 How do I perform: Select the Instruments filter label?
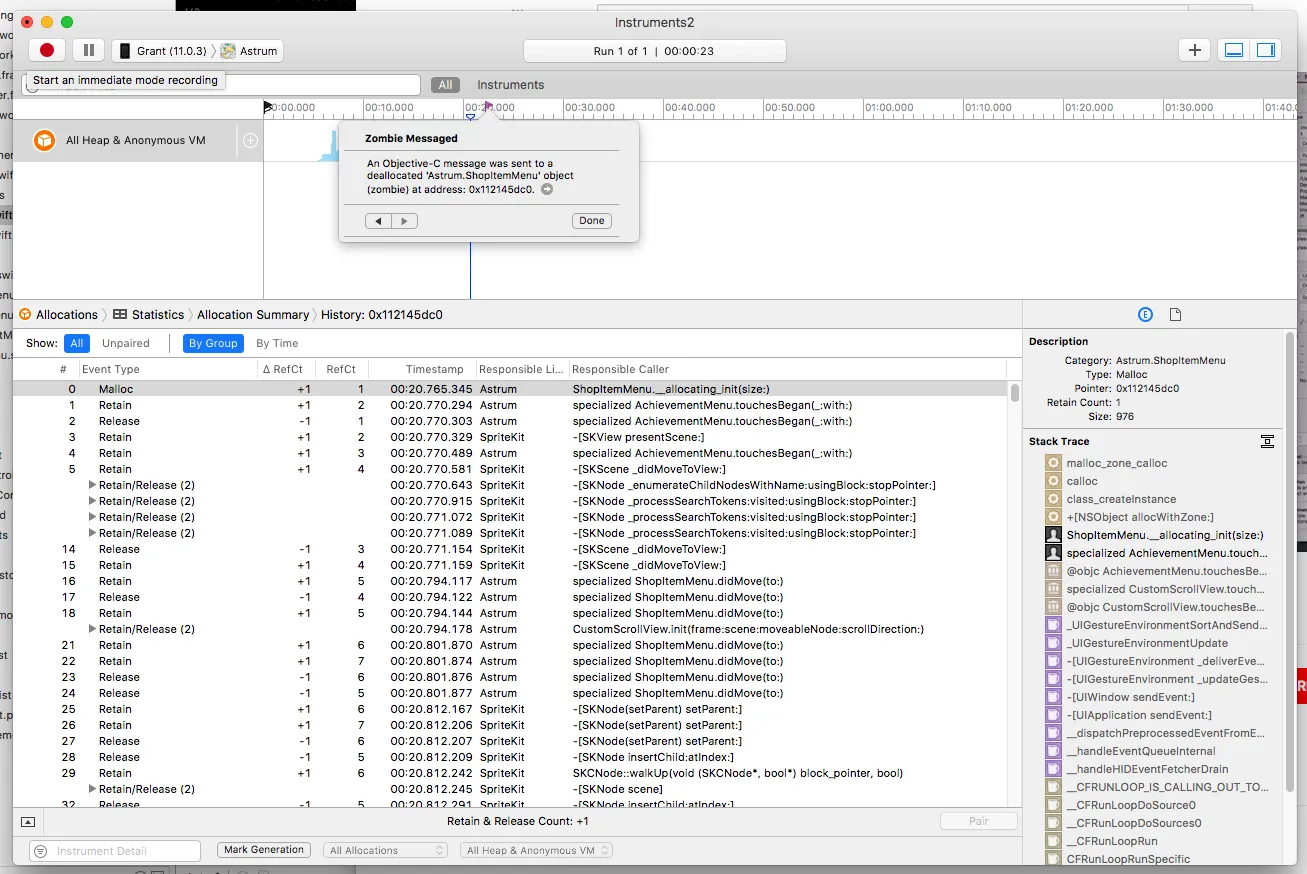(511, 85)
